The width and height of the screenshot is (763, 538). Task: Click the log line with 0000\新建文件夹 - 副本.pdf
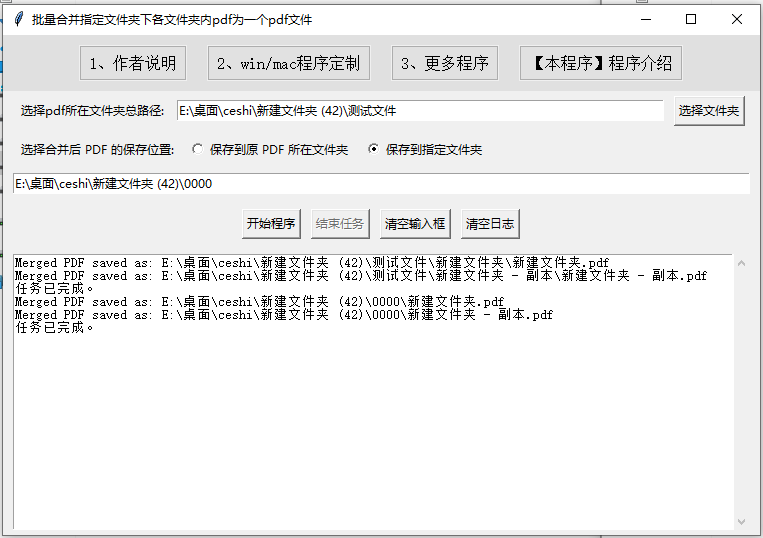(x=284, y=315)
